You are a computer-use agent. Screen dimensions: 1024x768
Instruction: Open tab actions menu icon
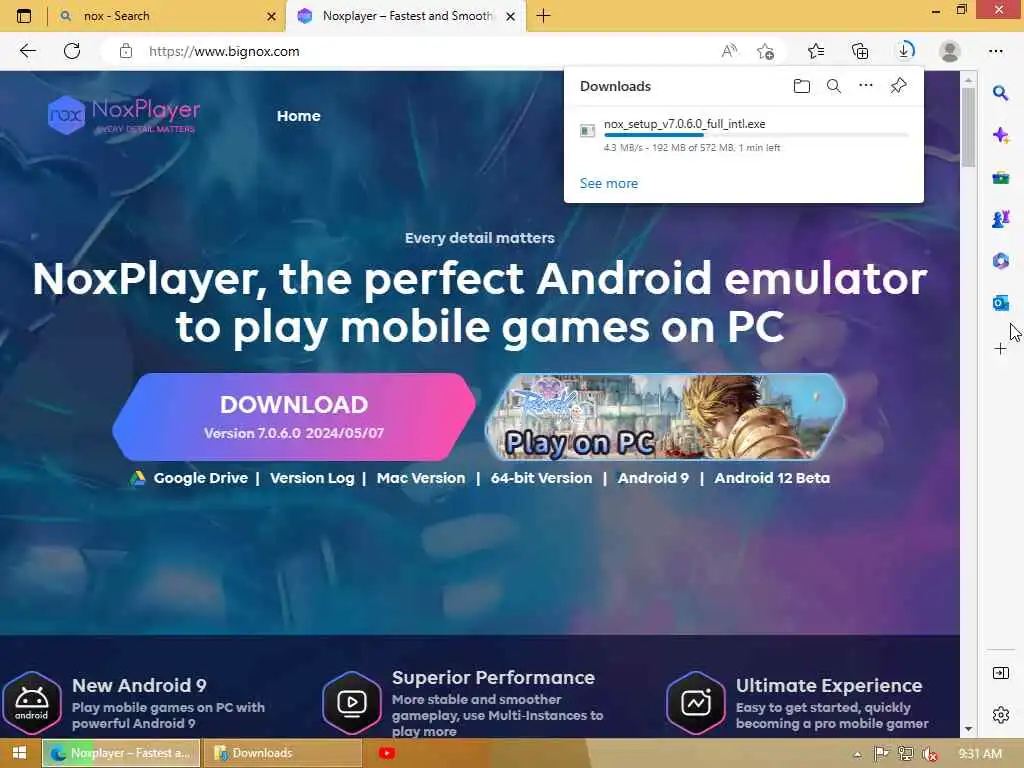click(24, 16)
